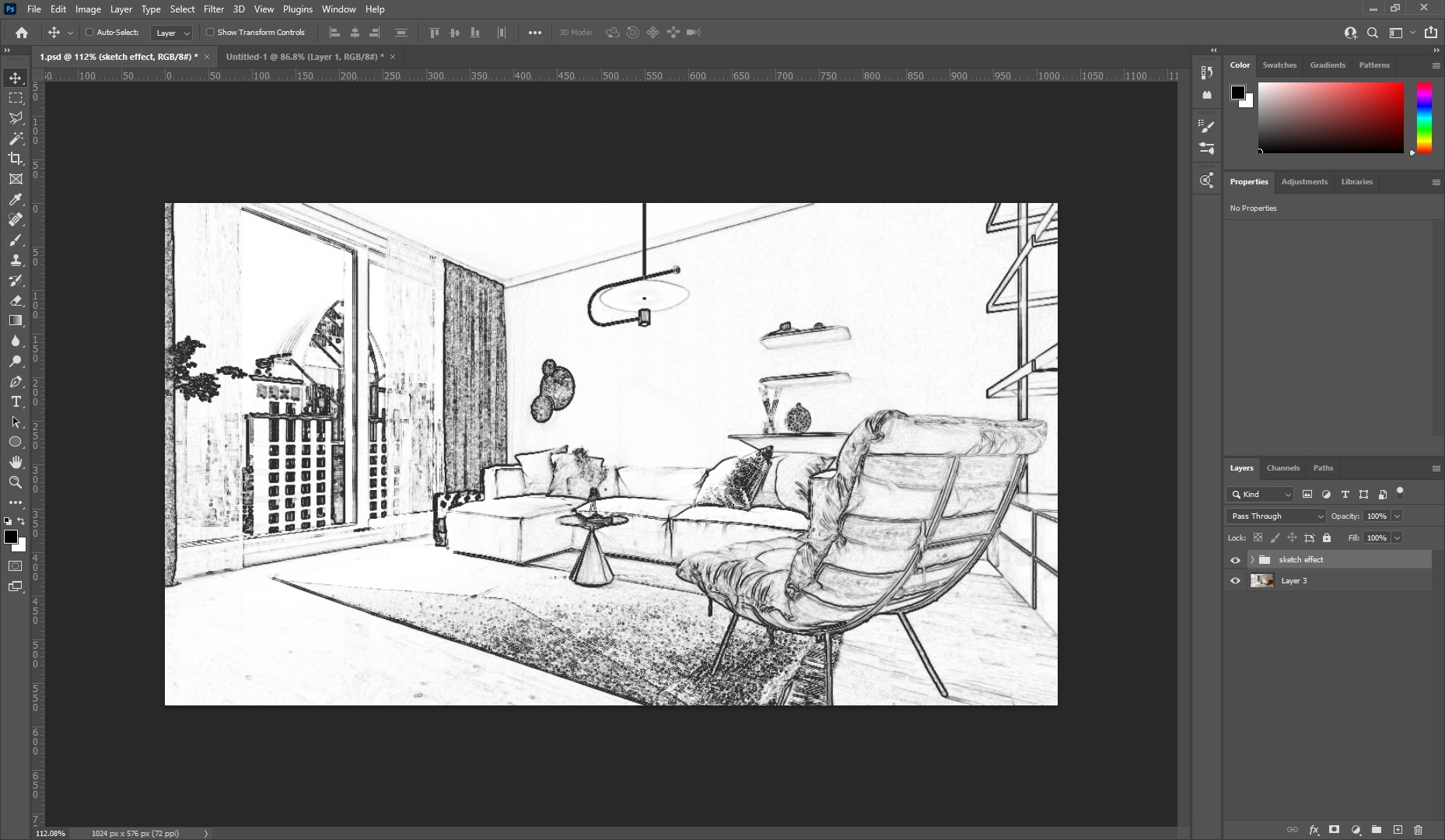The height and width of the screenshot is (840, 1445).
Task: Click the Home icon in options bar
Action: [x=22, y=33]
